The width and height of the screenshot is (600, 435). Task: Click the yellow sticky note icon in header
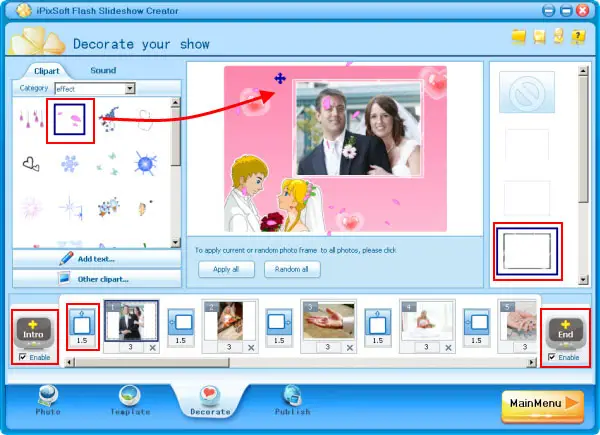tap(539, 37)
